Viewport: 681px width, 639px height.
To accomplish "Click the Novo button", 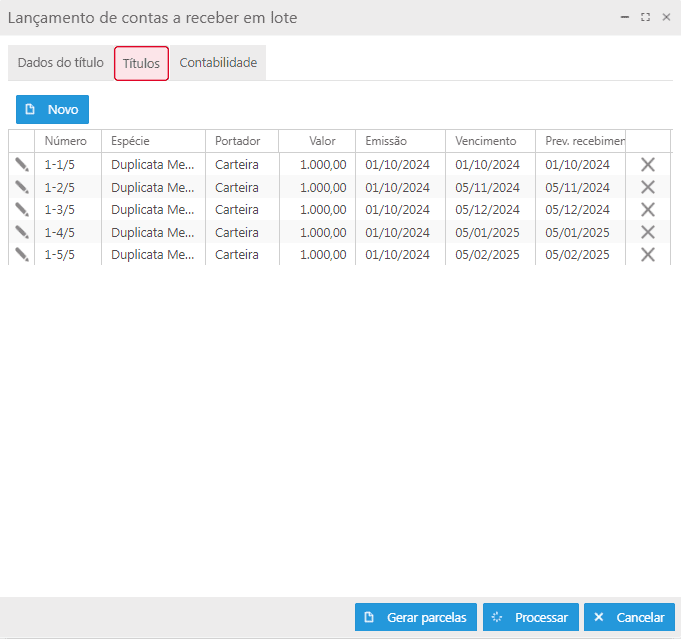I will (x=52, y=109).
